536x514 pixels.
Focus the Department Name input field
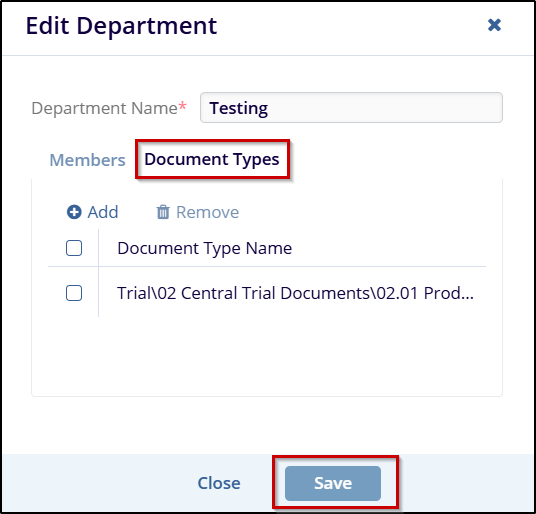(351, 107)
